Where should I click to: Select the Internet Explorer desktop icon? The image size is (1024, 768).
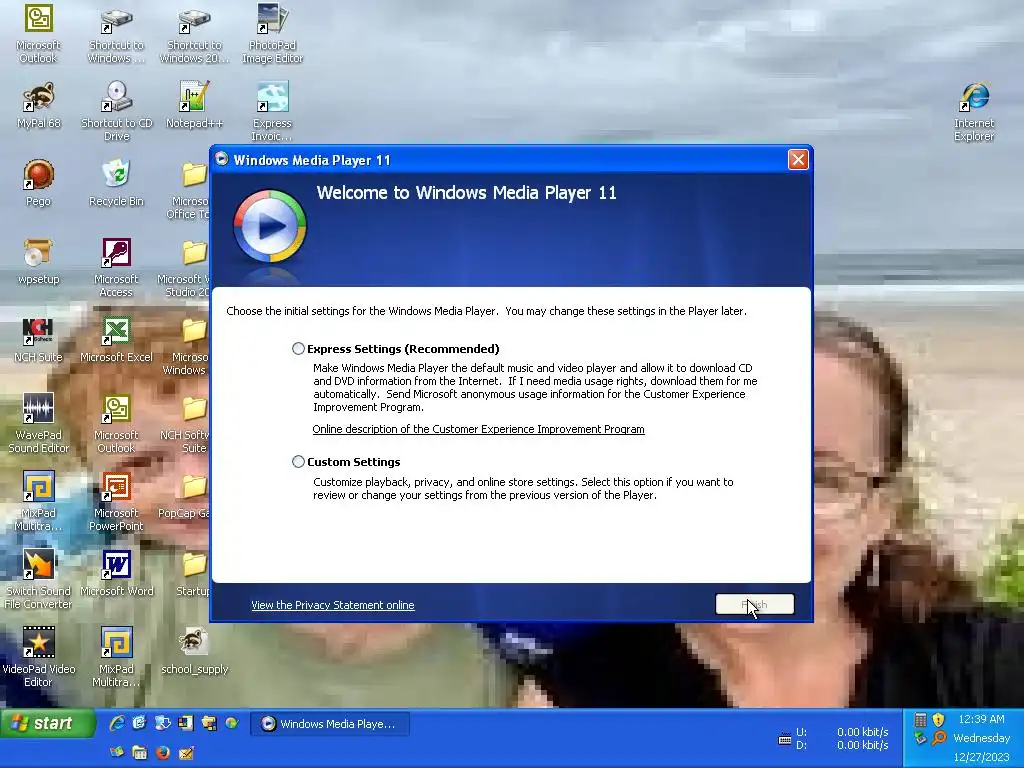click(x=974, y=111)
